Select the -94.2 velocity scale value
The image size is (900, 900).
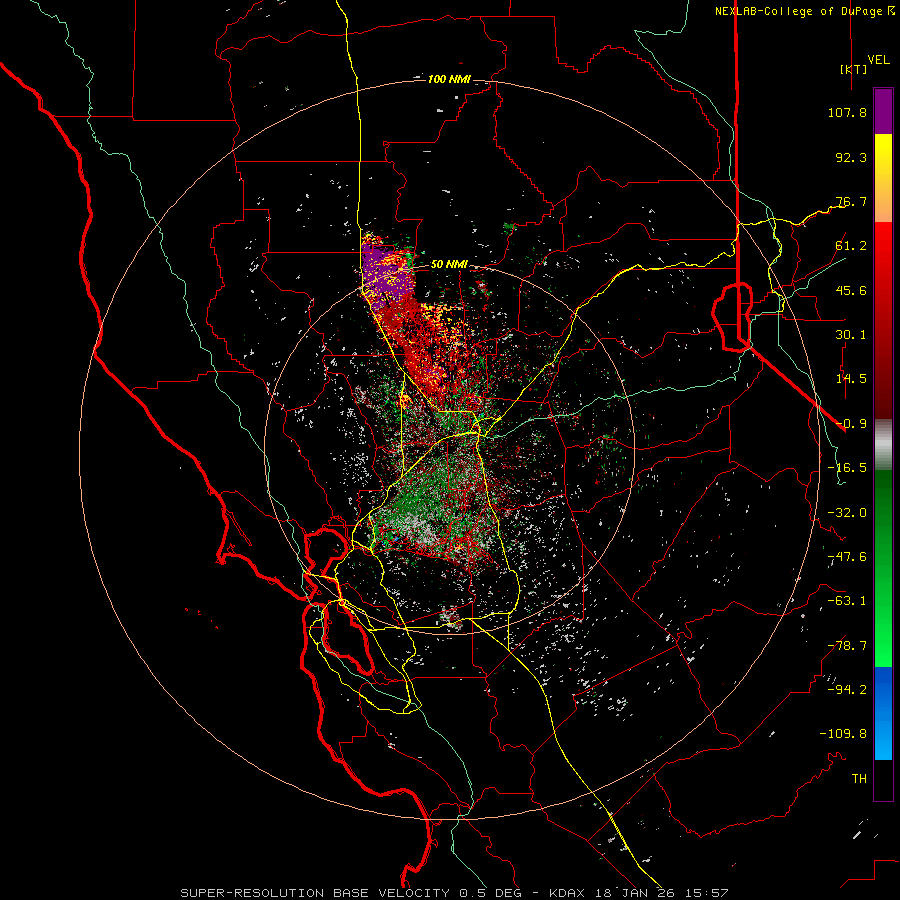[x=847, y=690]
